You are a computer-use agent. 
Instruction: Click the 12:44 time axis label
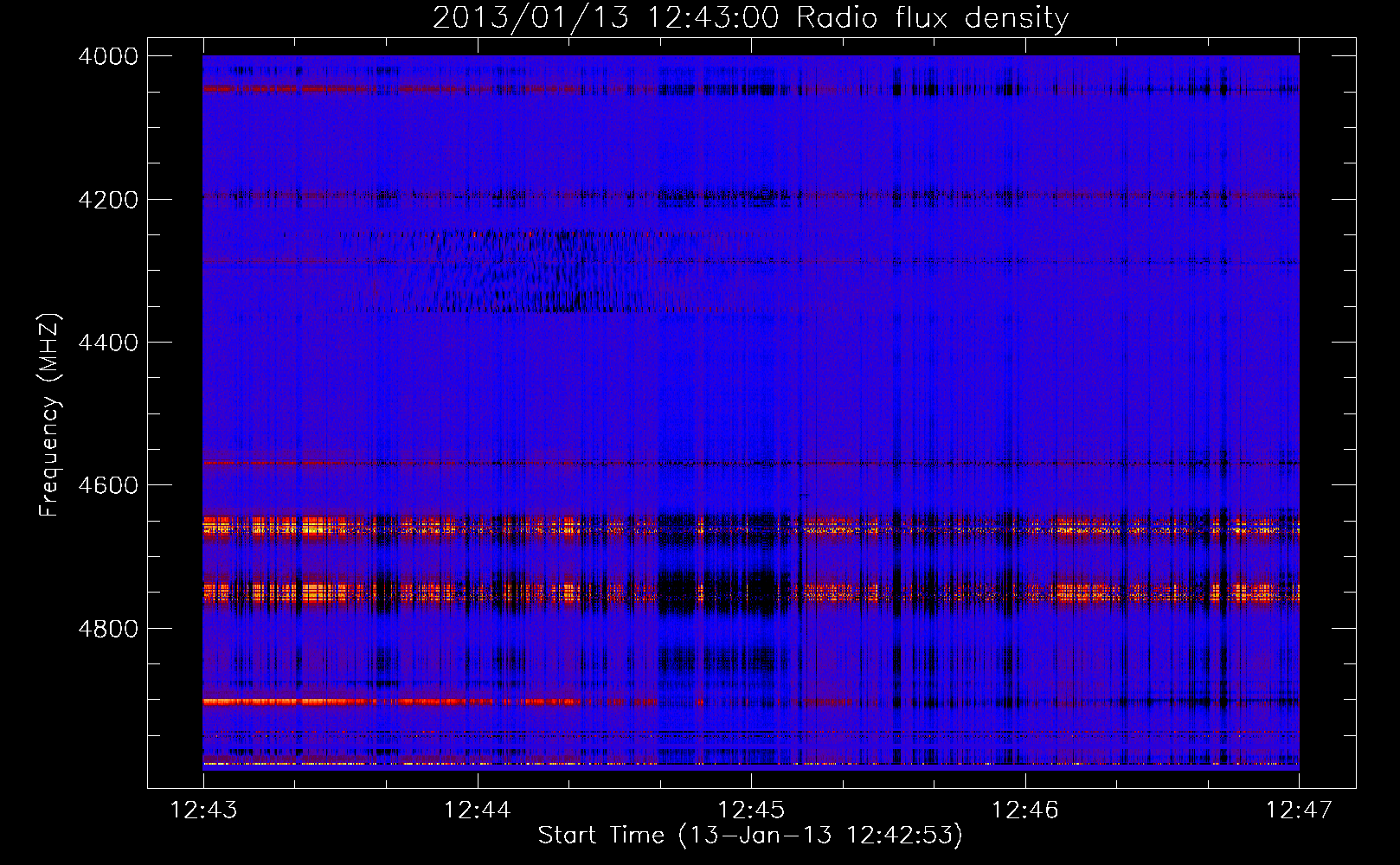(478, 810)
